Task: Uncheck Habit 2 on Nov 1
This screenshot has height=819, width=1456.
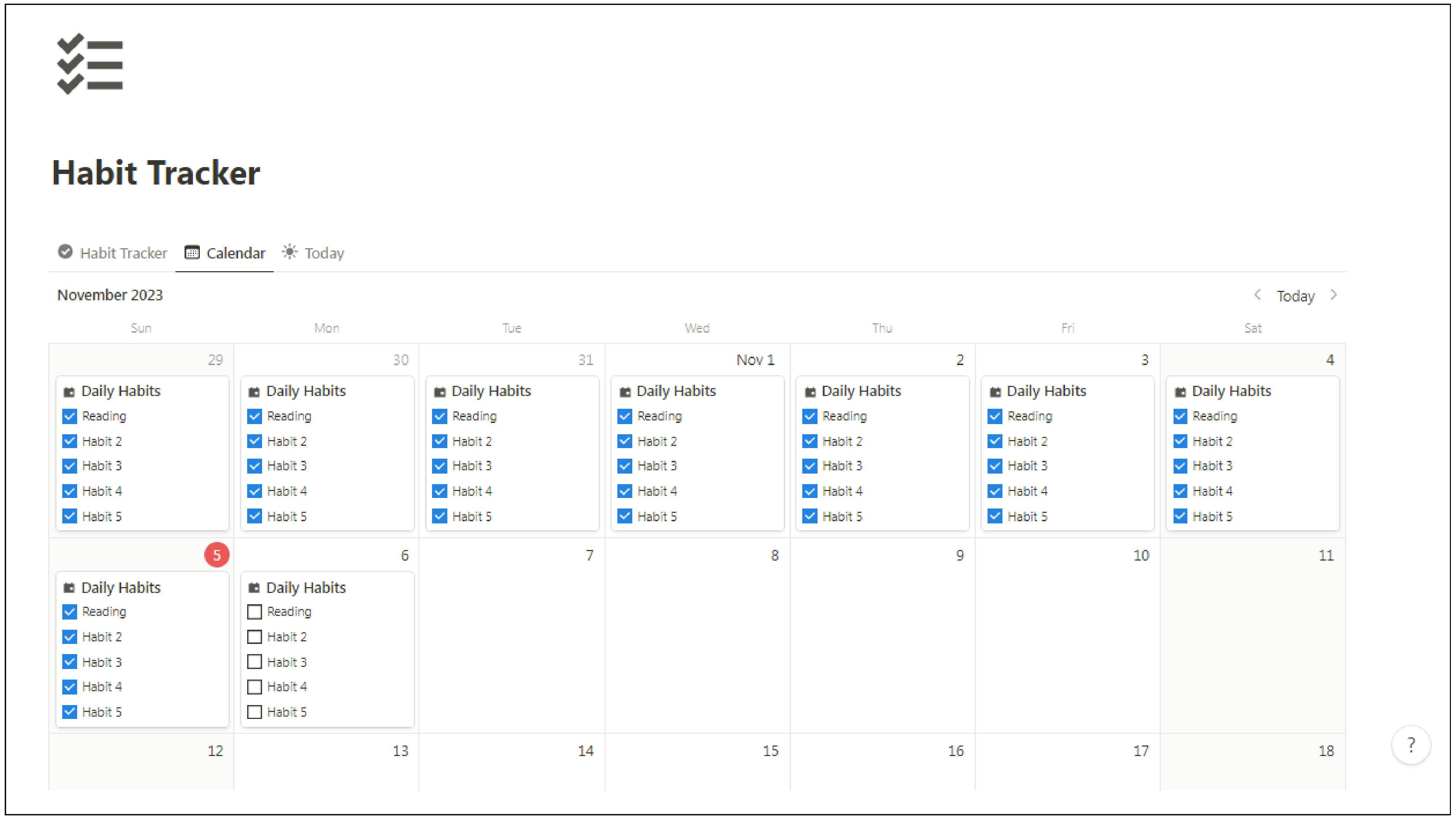Action: click(625, 441)
